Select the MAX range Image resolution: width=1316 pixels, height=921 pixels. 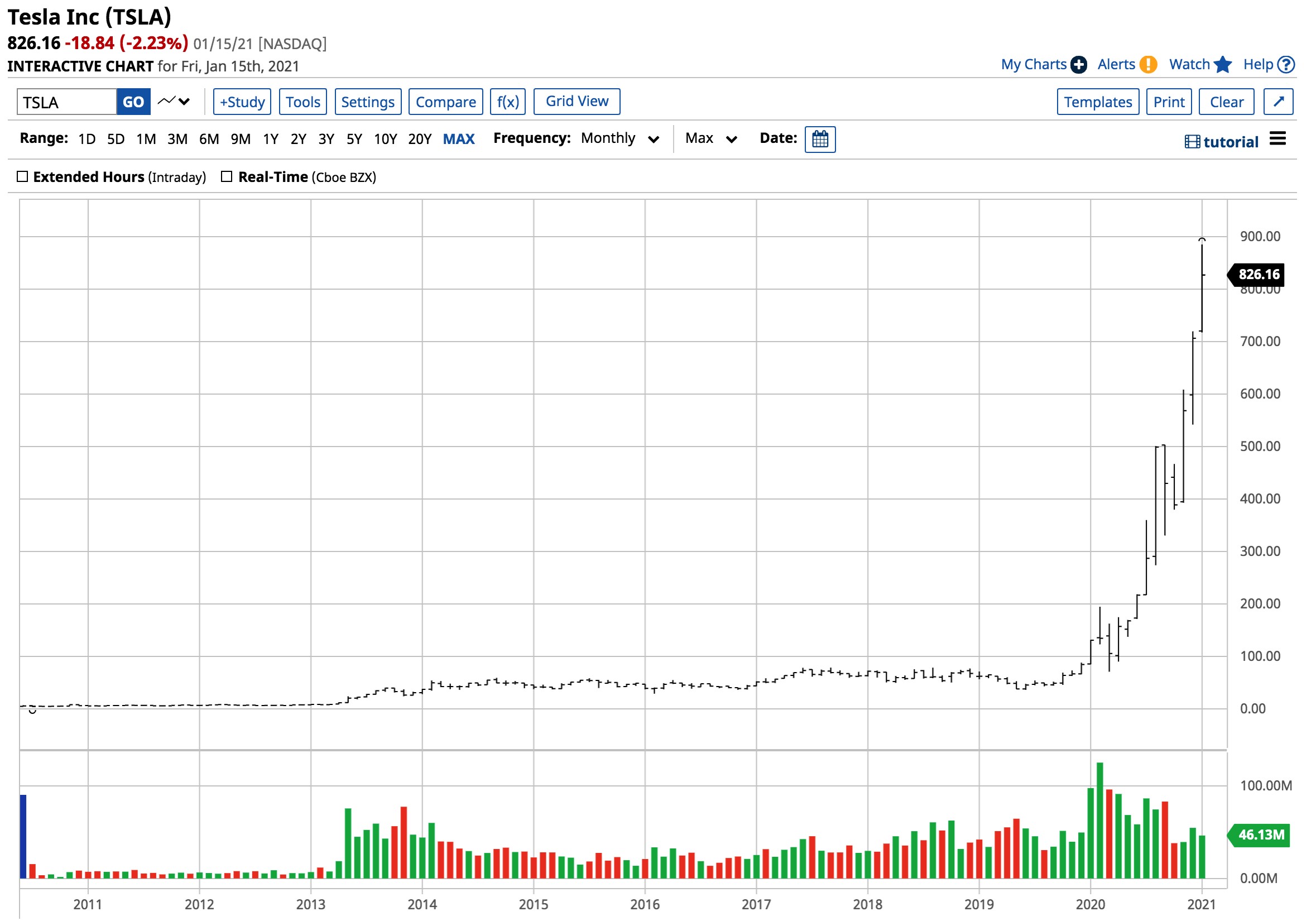459,140
